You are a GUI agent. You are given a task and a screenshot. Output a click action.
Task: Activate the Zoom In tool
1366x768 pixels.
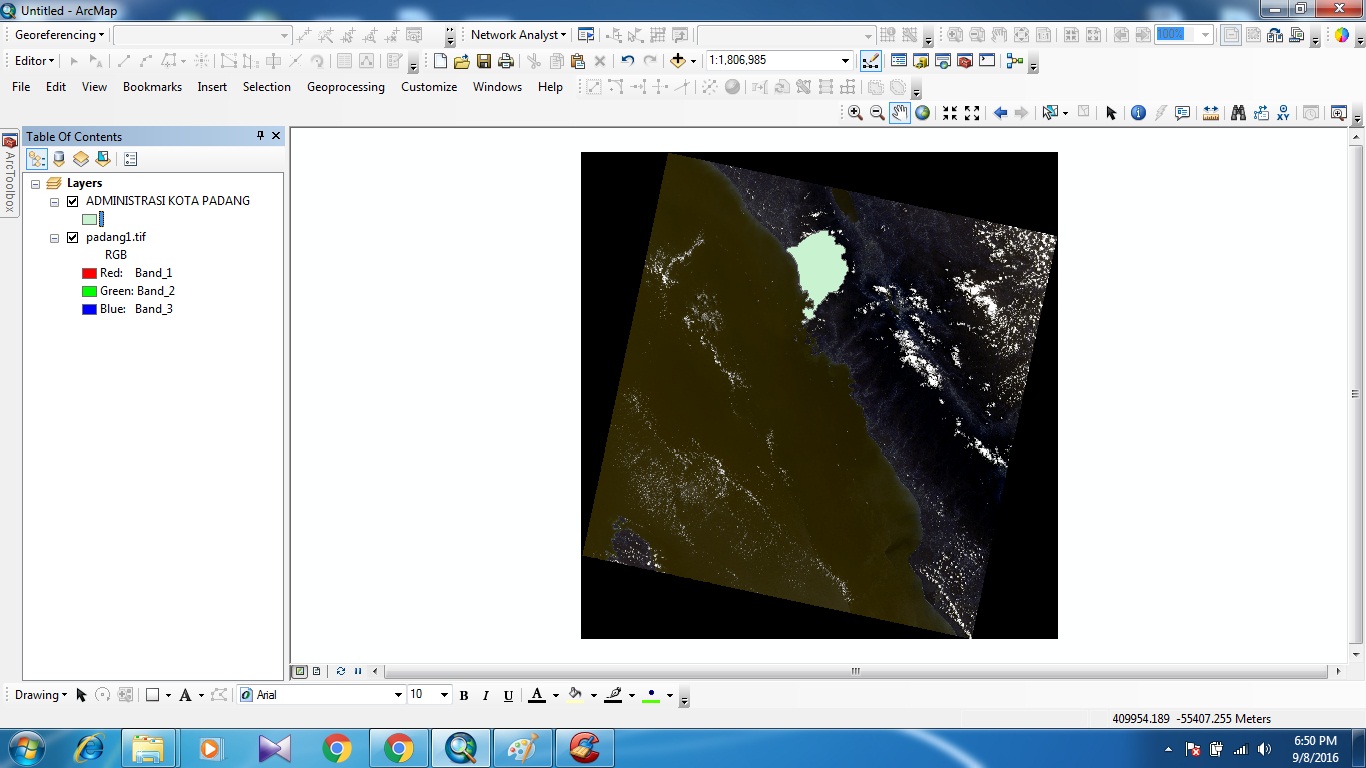[x=855, y=112]
